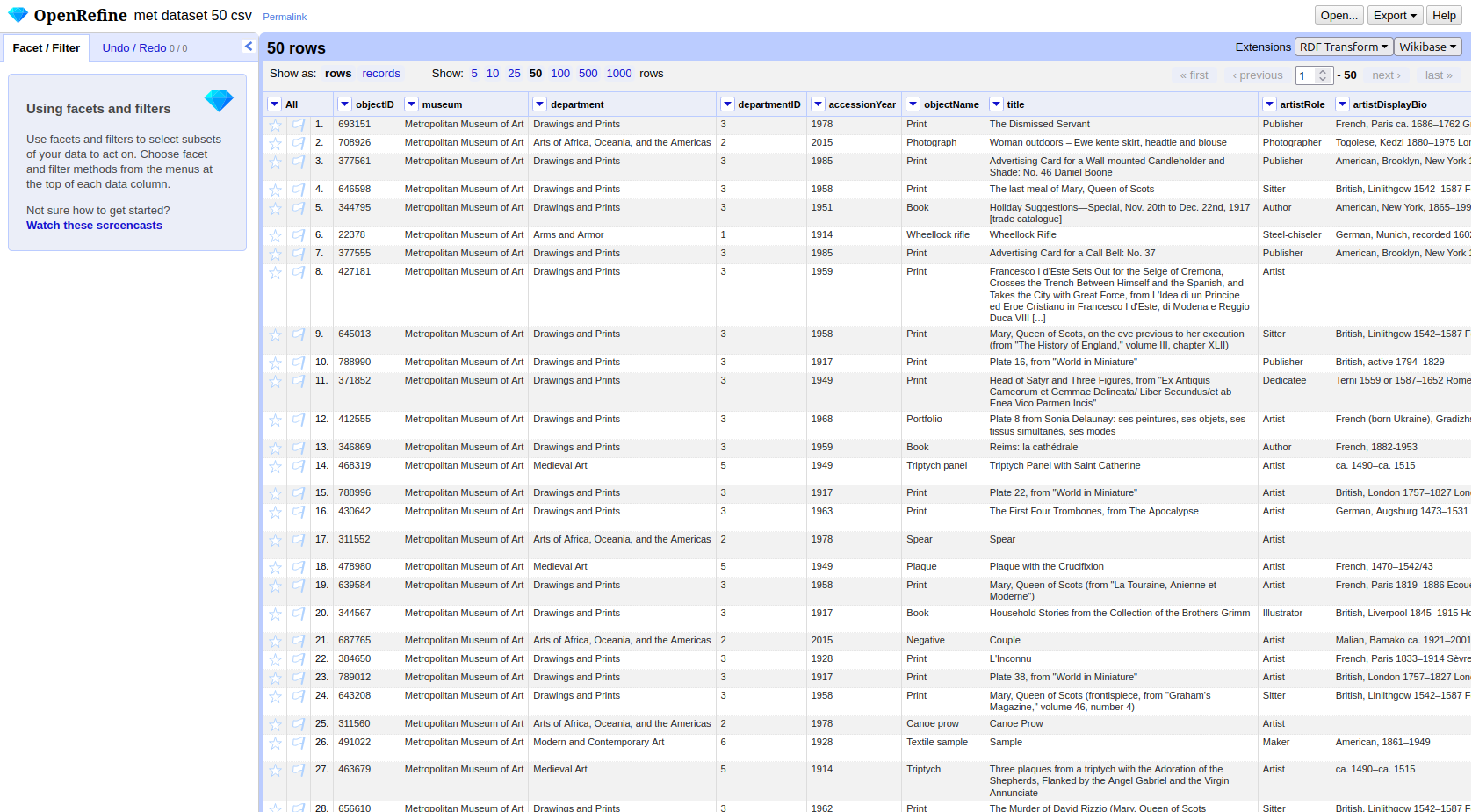Collapse the left facet panel arrow
1472x812 pixels.
pos(249,47)
